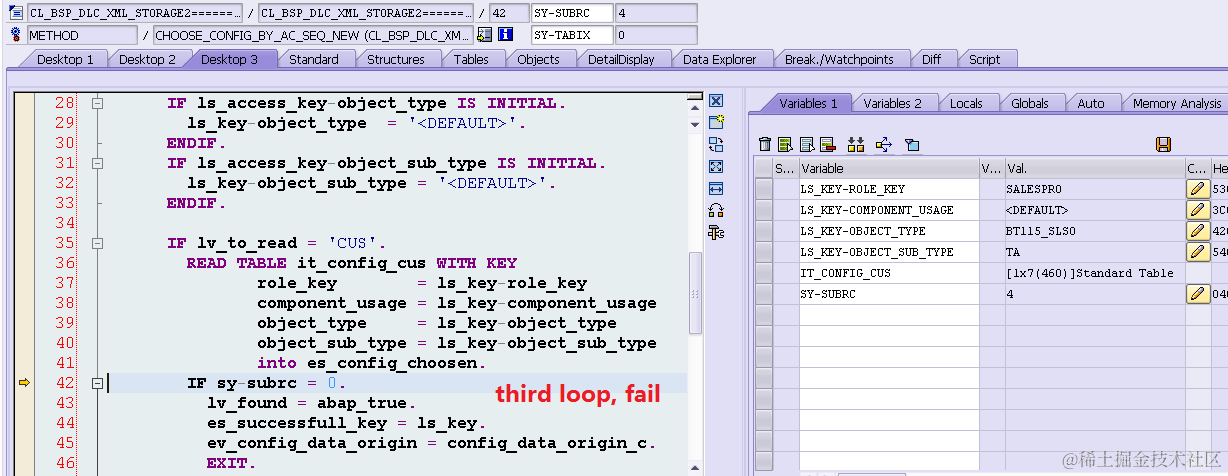The image size is (1228, 476).
Task: Click pencil edit icon for LS_KEY-ROLE_KEY
Action: (x=1197, y=189)
